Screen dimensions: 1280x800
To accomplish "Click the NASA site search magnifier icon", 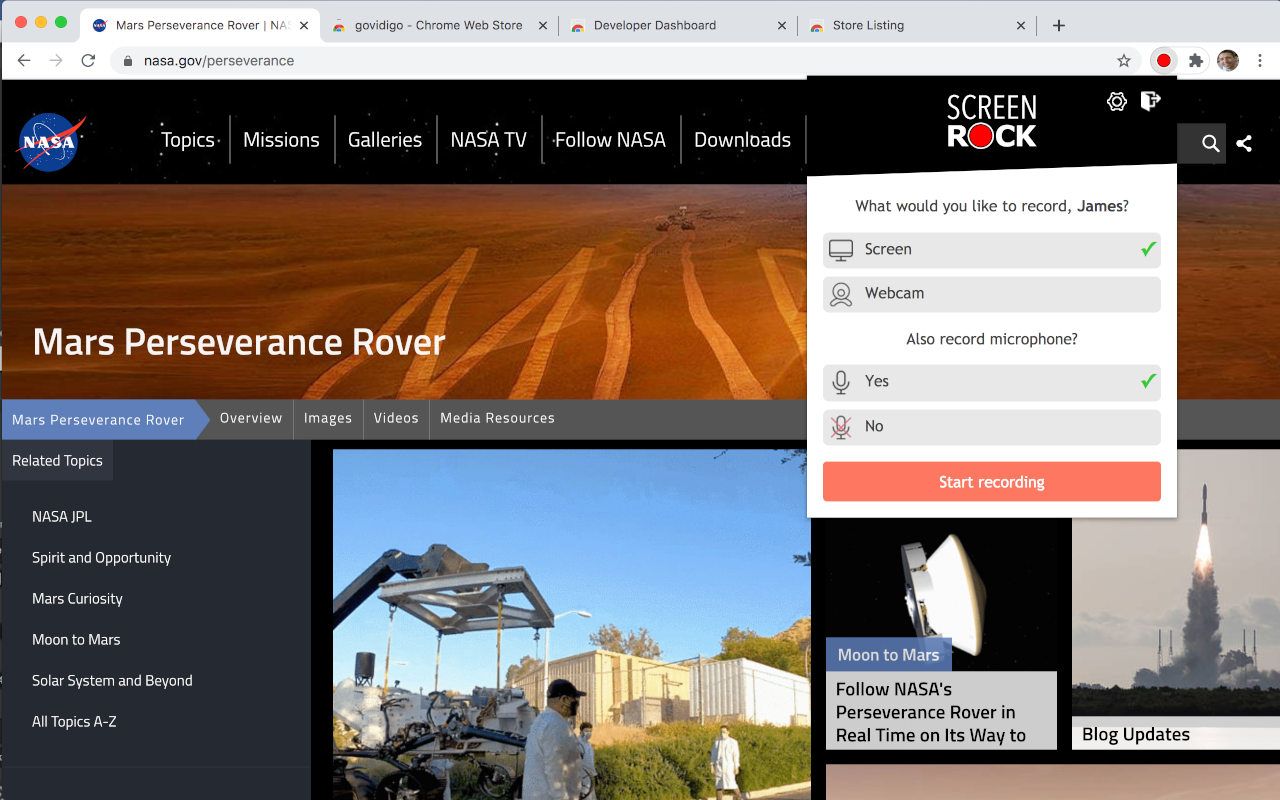I will tap(1210, 143).
